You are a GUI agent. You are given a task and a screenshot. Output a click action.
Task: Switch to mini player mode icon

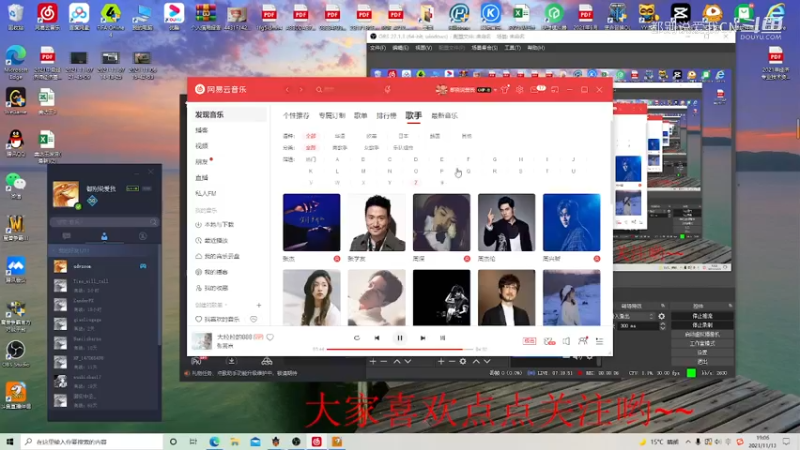[x=555, y=90]
